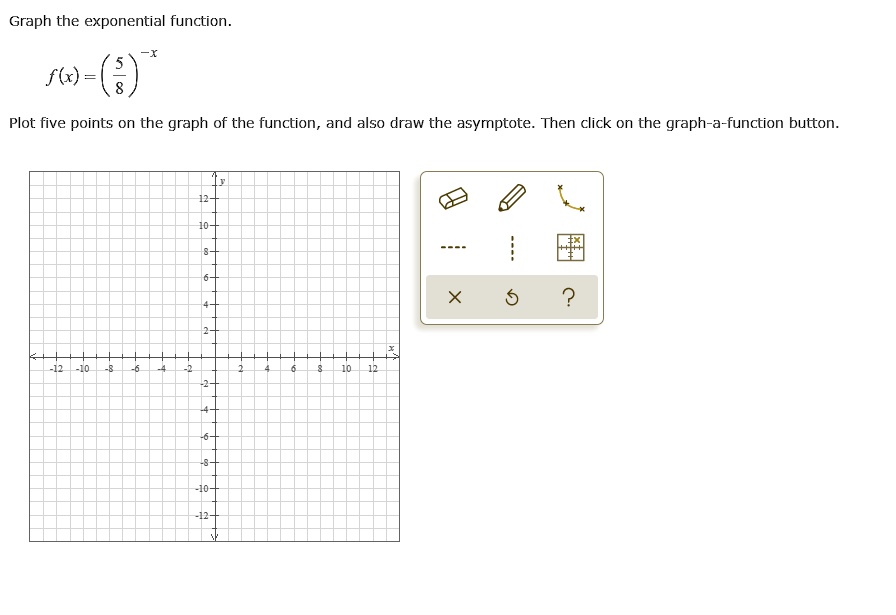The image size is (896, 615).
Task: Click the graph-a-function button
Action: coord(570,246)
